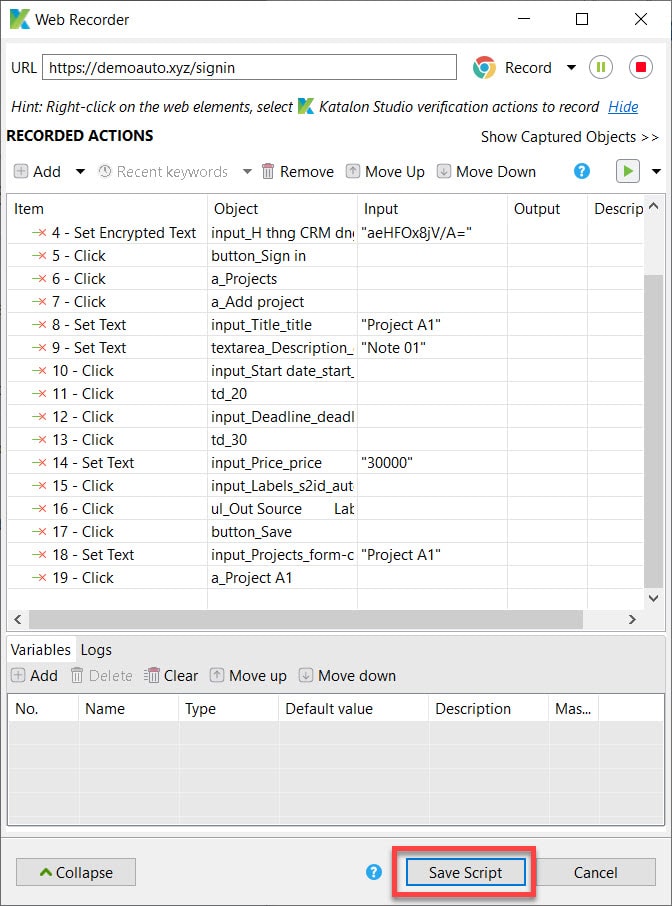672x906 pixels.
Task: Select step 18 - Set Text
Action: coord(325,555)
